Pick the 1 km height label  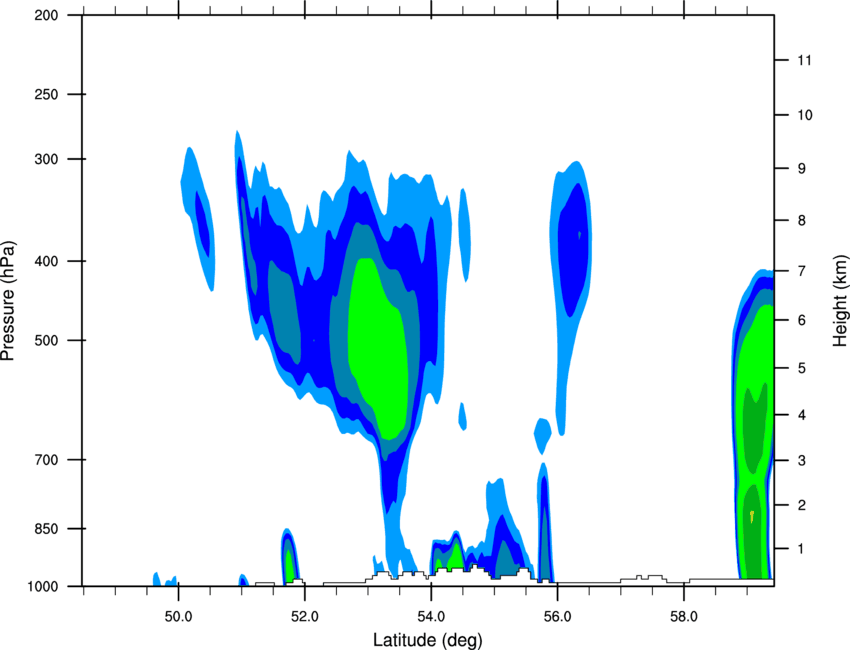pyautogui.click(x=802, y=549)
